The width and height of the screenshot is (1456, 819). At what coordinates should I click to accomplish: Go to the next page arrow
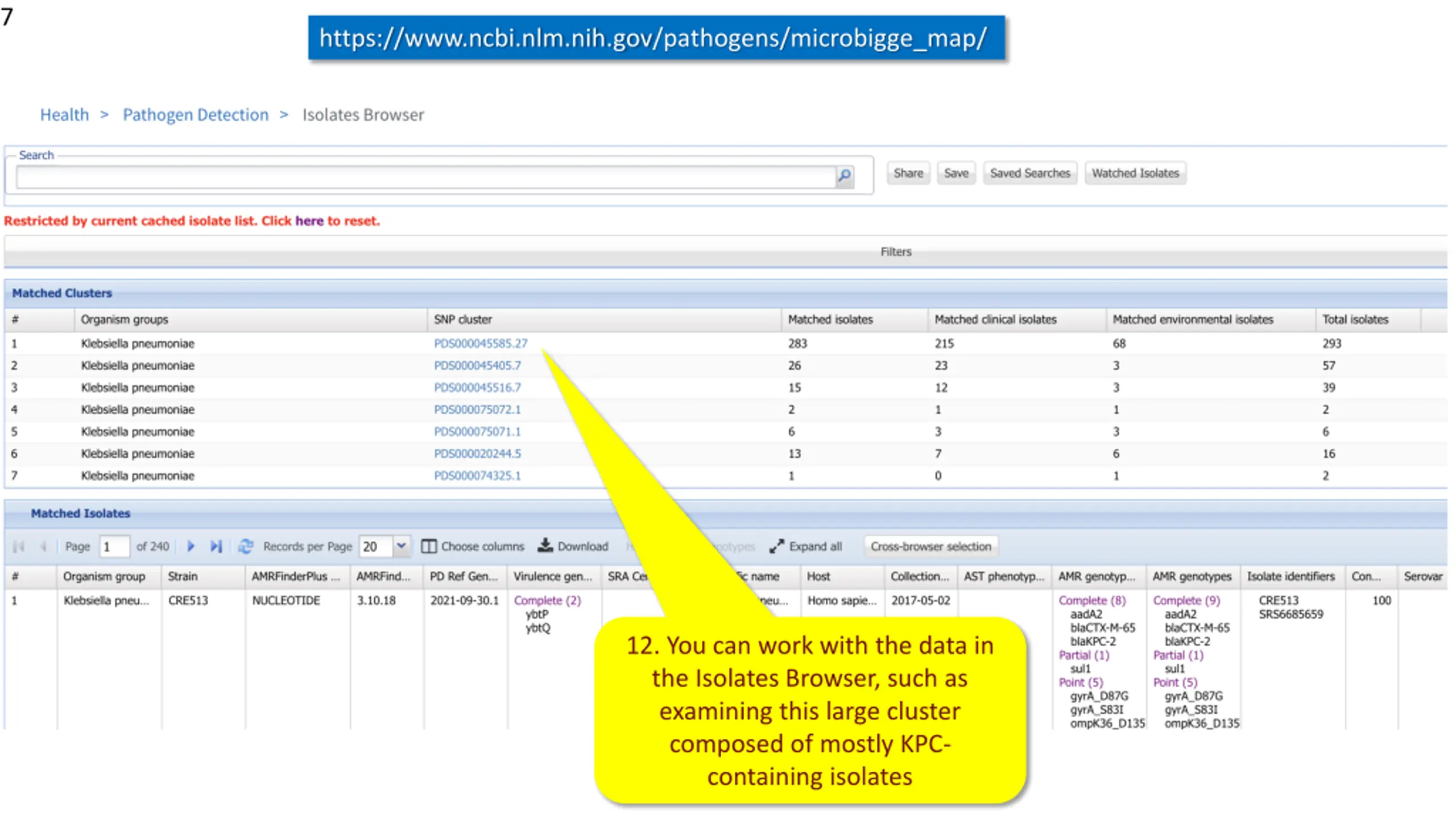(x=191, y=546)
